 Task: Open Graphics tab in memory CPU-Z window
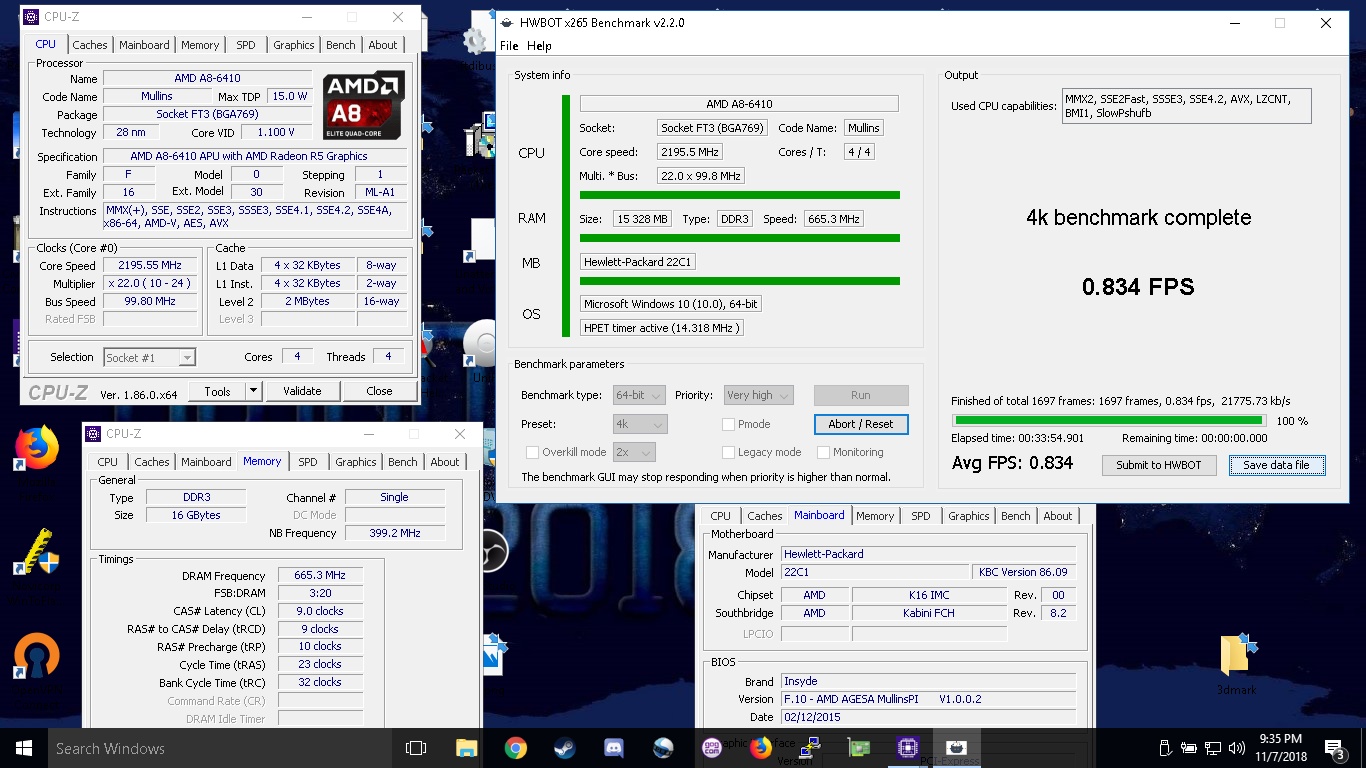356,462
